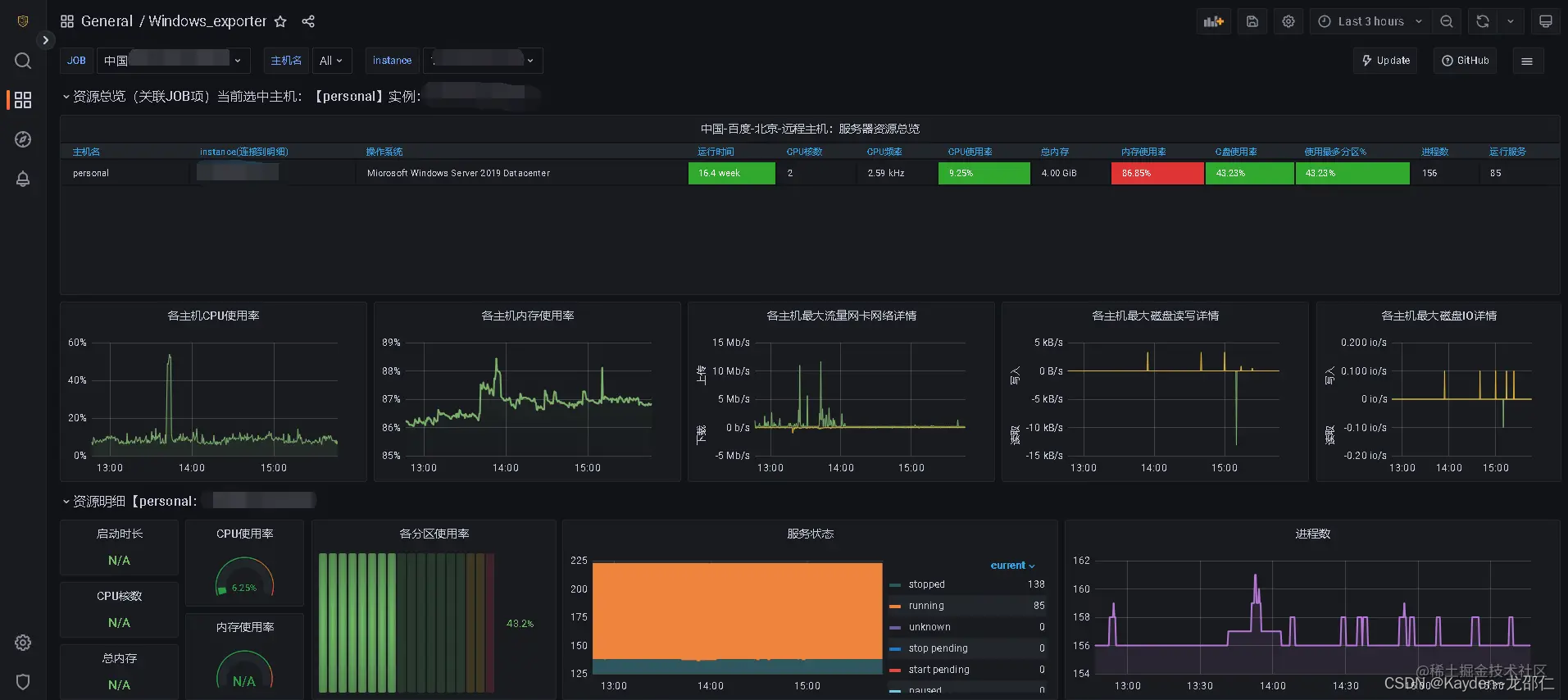Open 各主机最大磁盘IO详情 panel menu
The width and height of the screenshot is (1568, 700).
coord(1438,316)
